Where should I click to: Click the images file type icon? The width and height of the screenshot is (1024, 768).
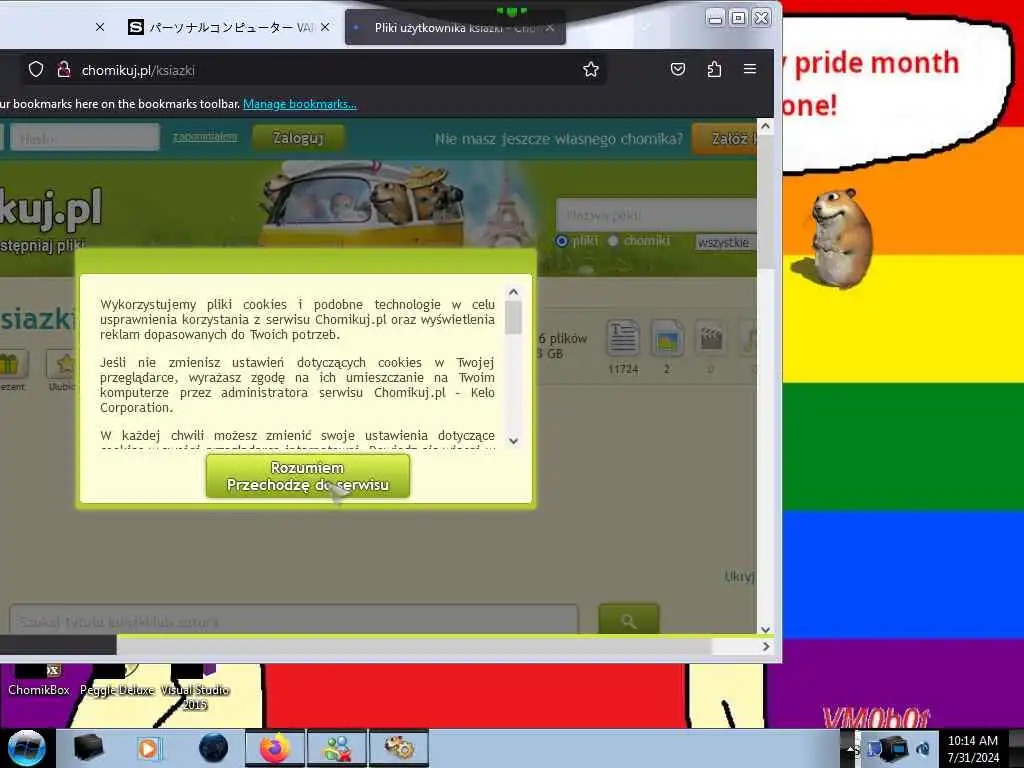(x=667, y=338)
